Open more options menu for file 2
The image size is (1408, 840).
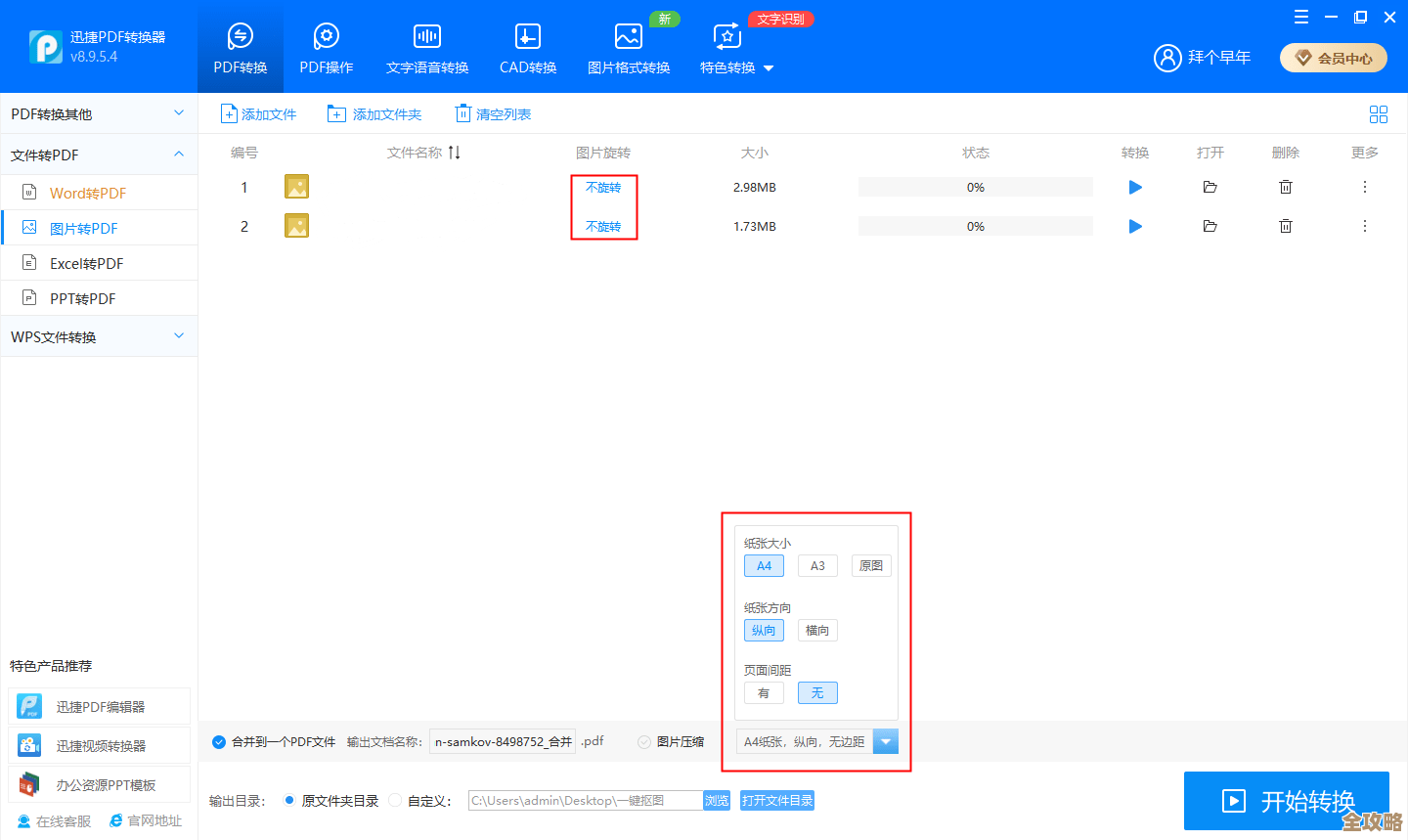(1364, 226)
